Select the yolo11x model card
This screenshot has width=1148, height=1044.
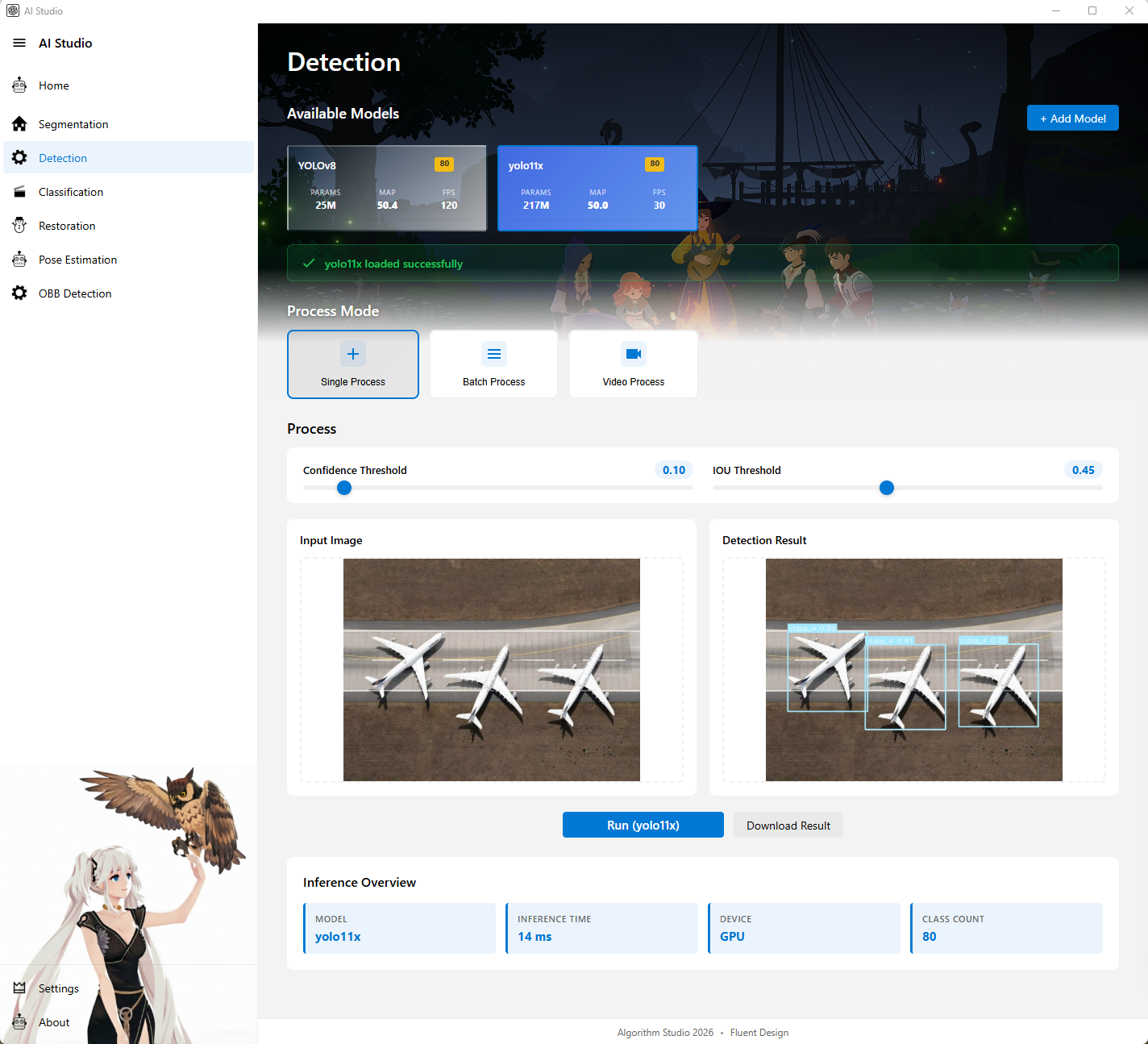pyautogui.click(x=597, y=188)
